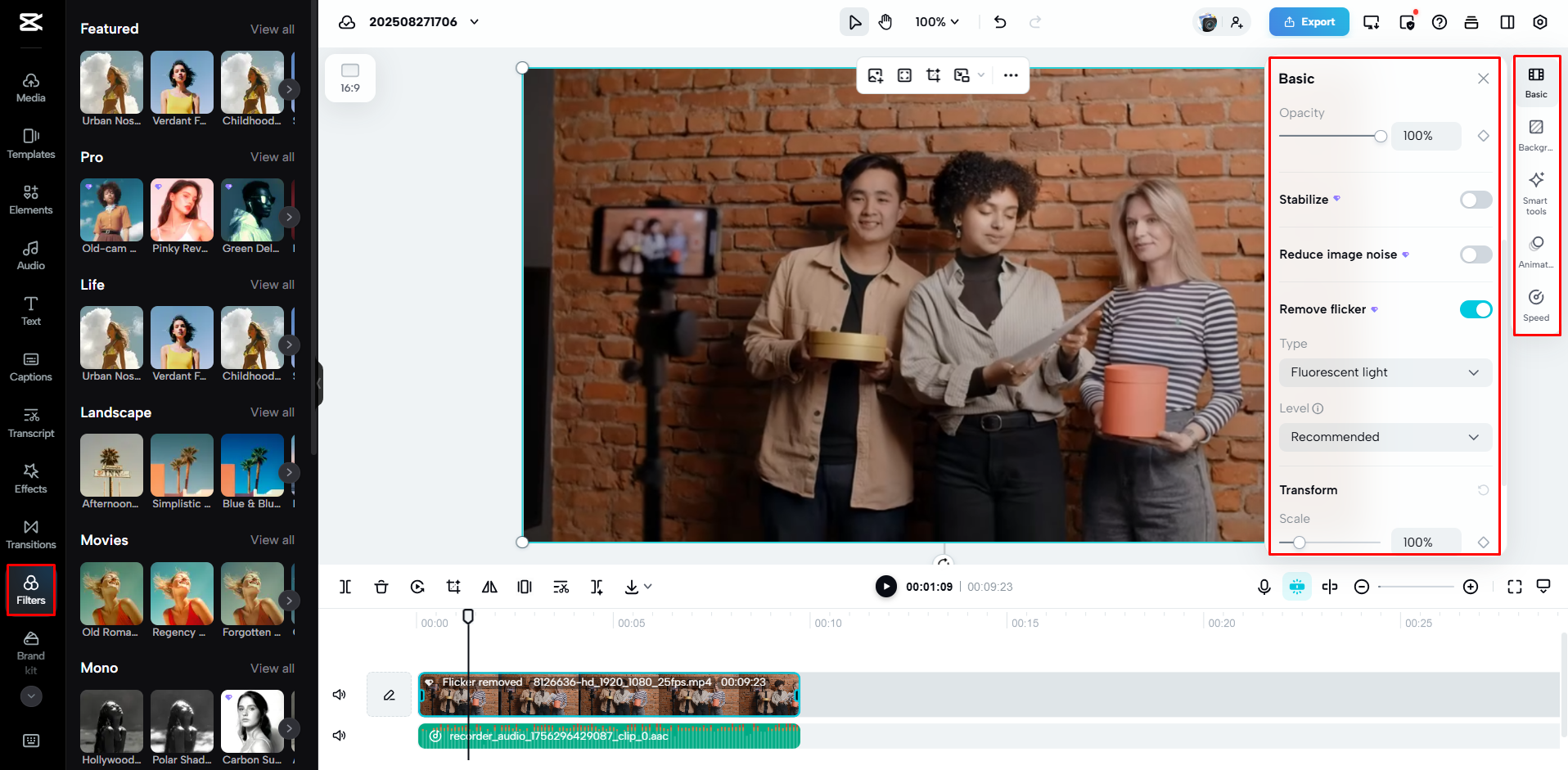Image resolution: width=1568 pixels, height=770 pixels.
Task: Open the Level dropdown set to Recommended
Action: 1384,437
